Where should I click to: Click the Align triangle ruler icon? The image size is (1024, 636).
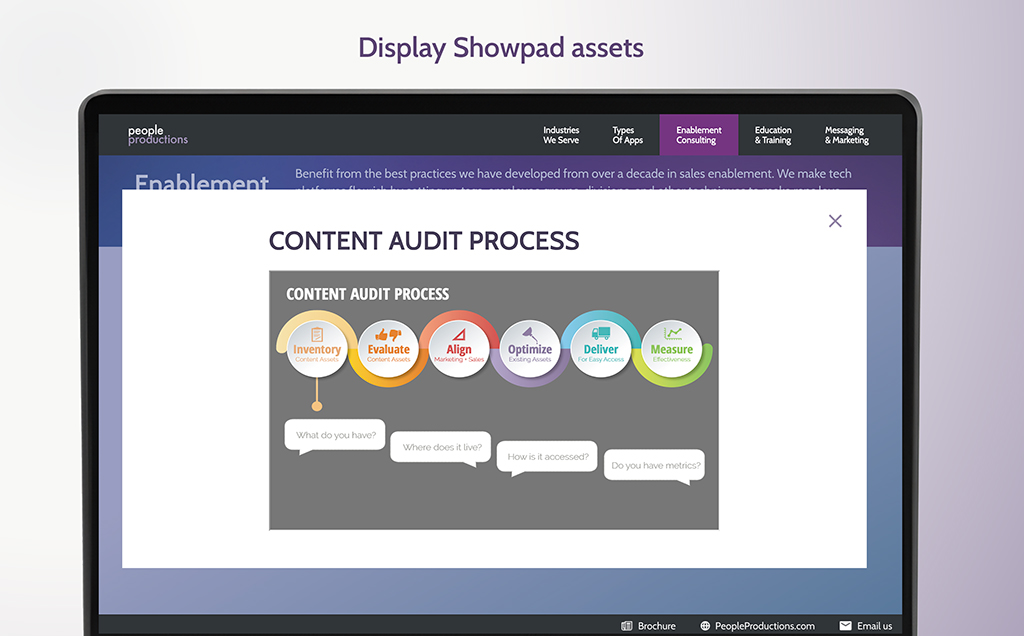pyautogui.click(x=459, y=335)
